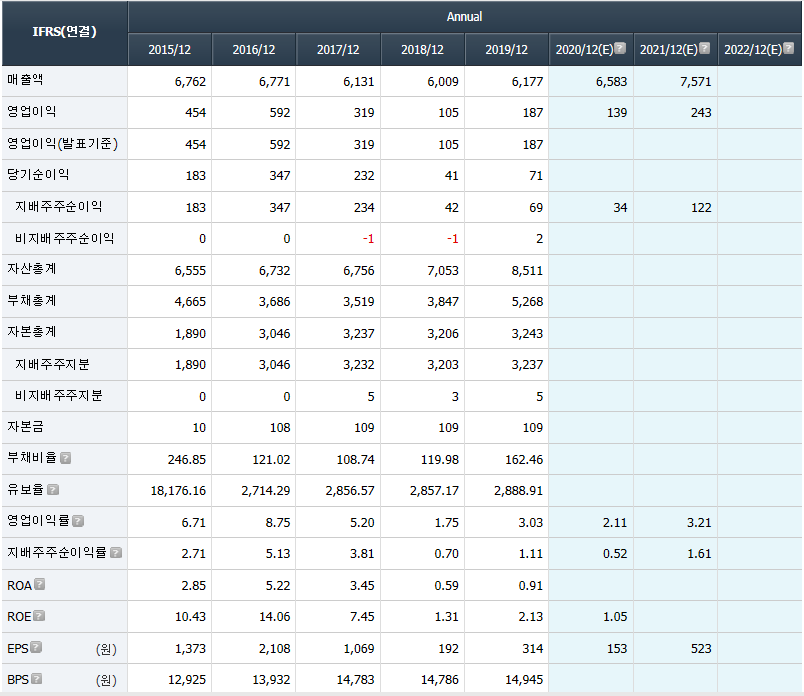Screen dimensions: 804x696
Task: Click ROE estimate value 1.05
Action: tap(615, 617)
